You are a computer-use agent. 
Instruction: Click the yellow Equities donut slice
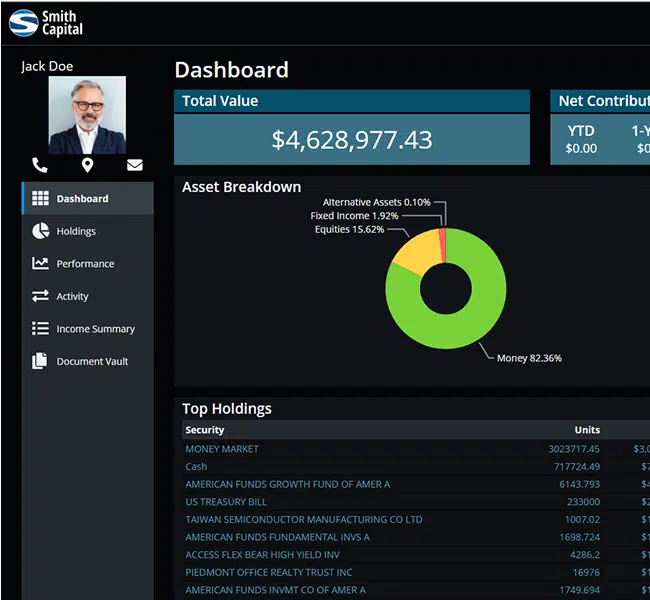coord(418,253)
